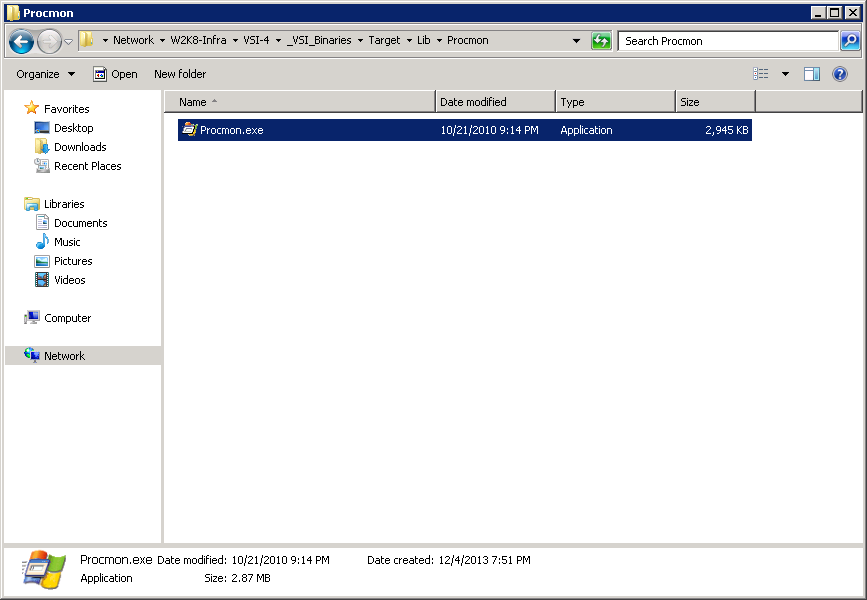Viewport: 867px width, 600px height.
Task: Open the address bar history dropdown
Action: [576, 40]
